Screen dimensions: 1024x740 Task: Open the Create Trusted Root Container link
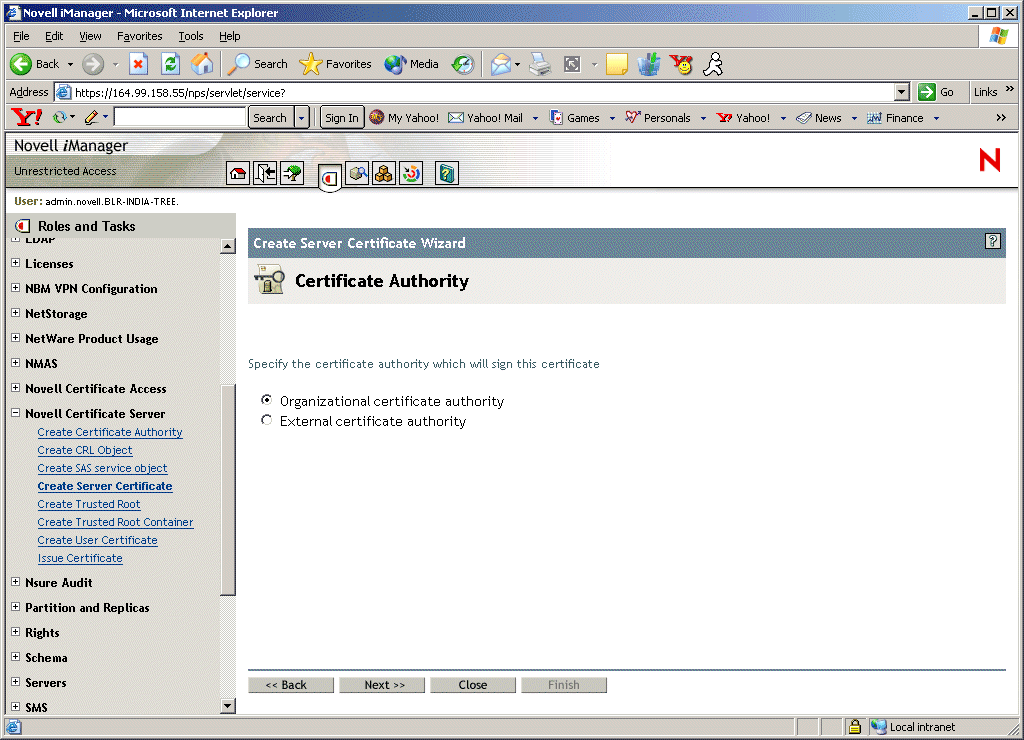116,522
